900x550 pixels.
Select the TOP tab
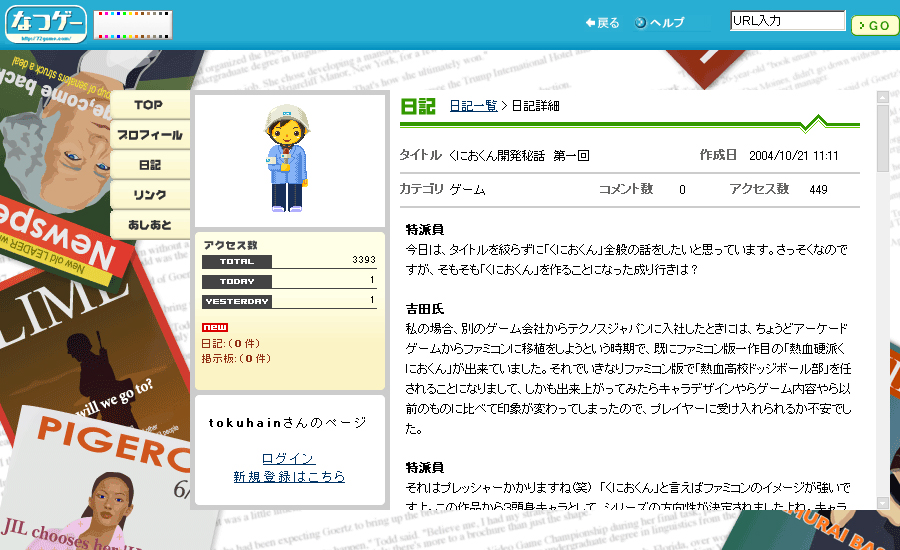[149, 105]
